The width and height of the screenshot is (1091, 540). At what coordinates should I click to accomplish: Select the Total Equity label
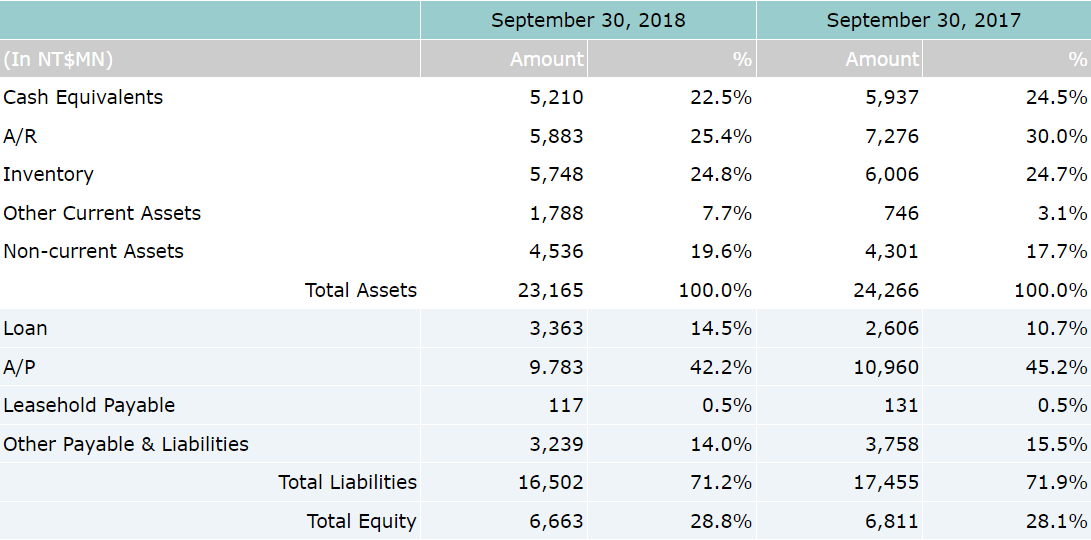(x=361, y=521)
